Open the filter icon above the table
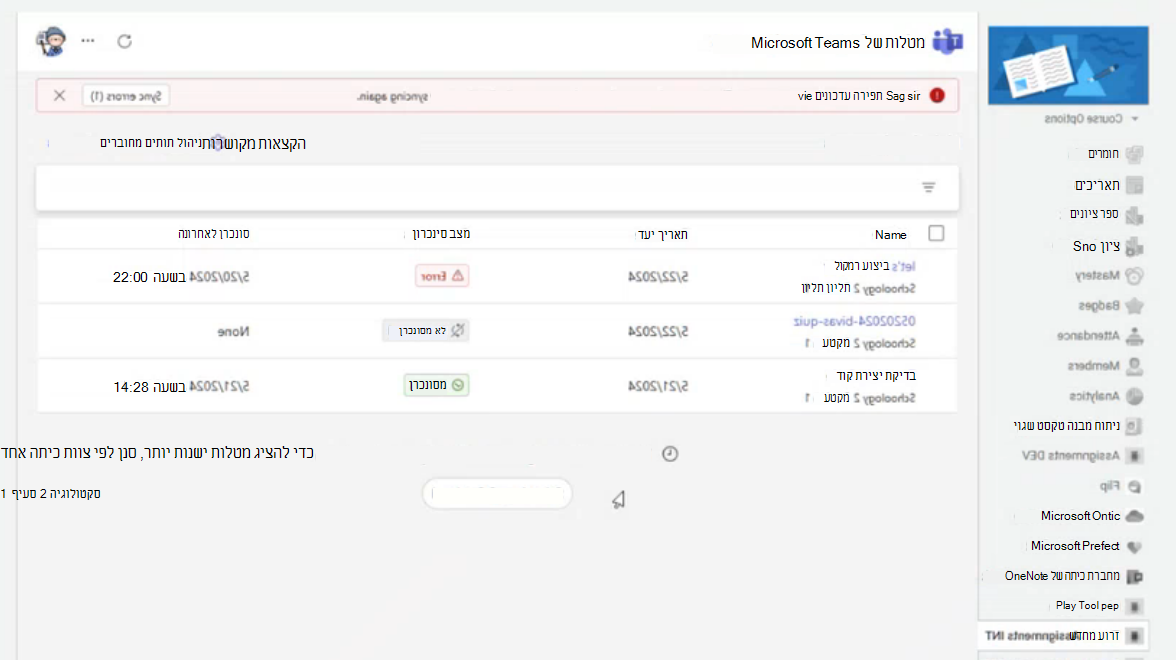The image size is (1176, 660). pyautogui.click(x=928, y=187)
